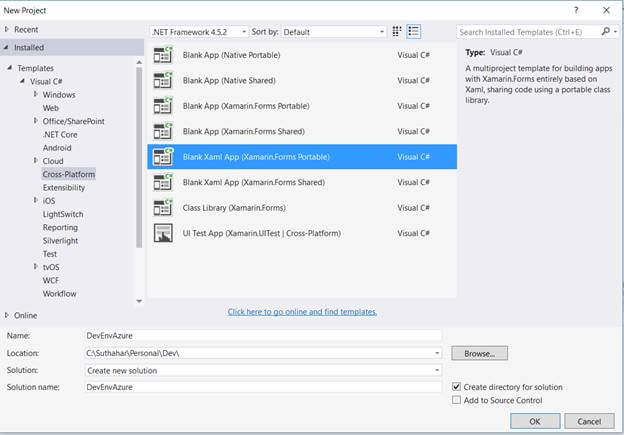The image size is (624, 435).
Task: Click the Blank App (Xamarin.Forms Portable) template icon
Action: point(163,106)
